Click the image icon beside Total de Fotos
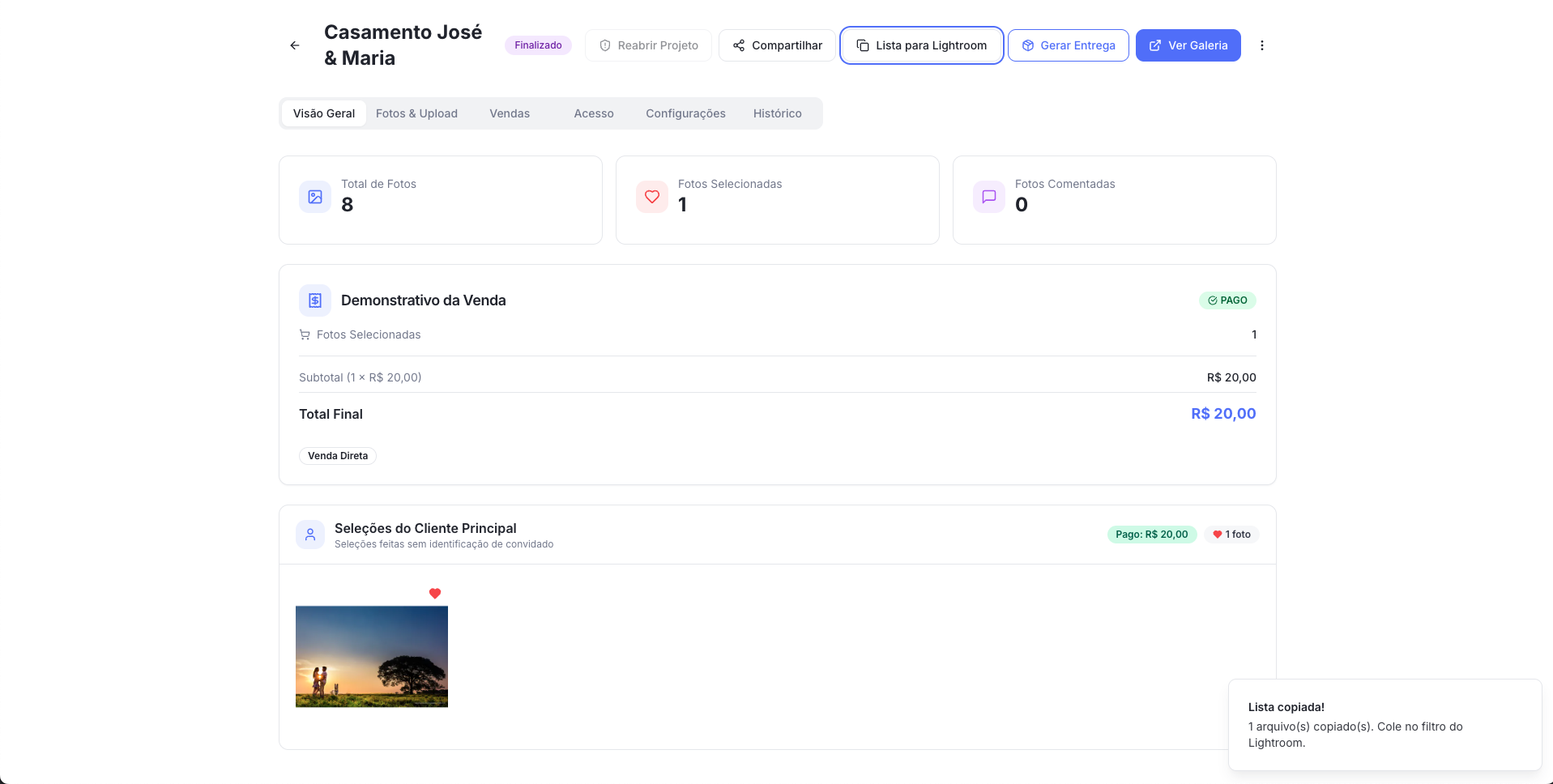 [x=315, y=197]
